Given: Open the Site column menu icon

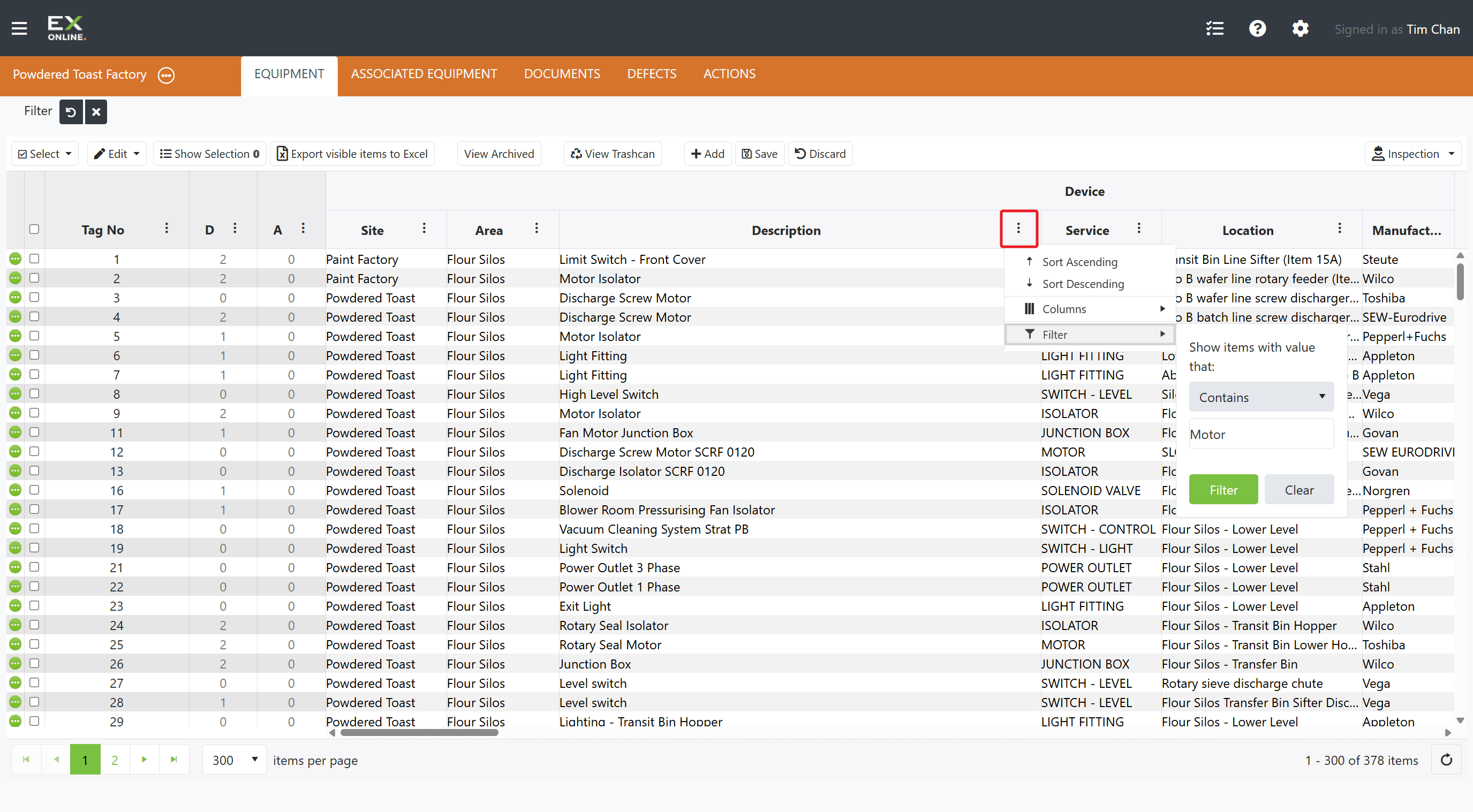Looking at the screenshot, I should [x=424, y=228].
